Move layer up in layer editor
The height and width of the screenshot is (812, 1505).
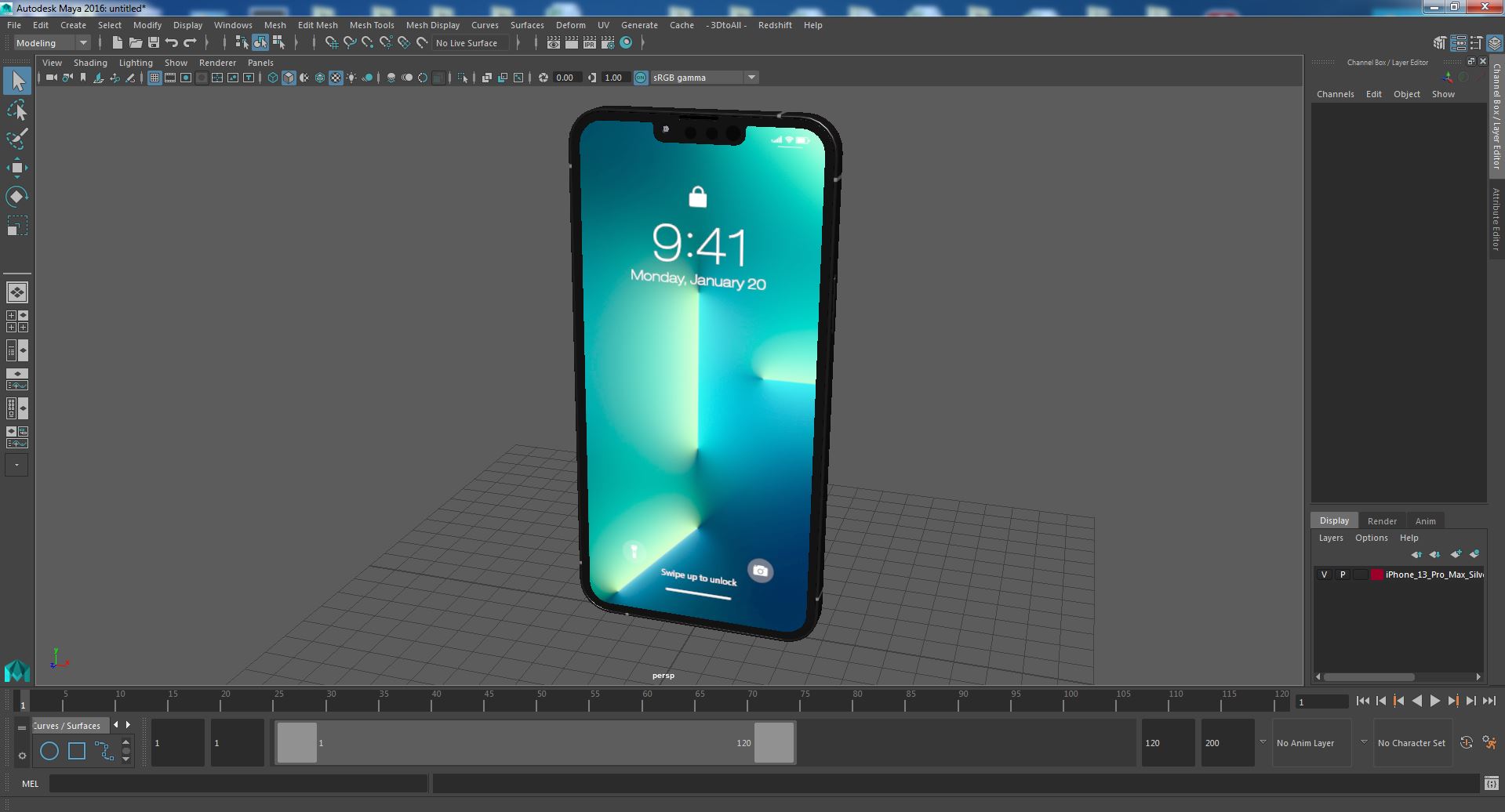coord(1416,554)
